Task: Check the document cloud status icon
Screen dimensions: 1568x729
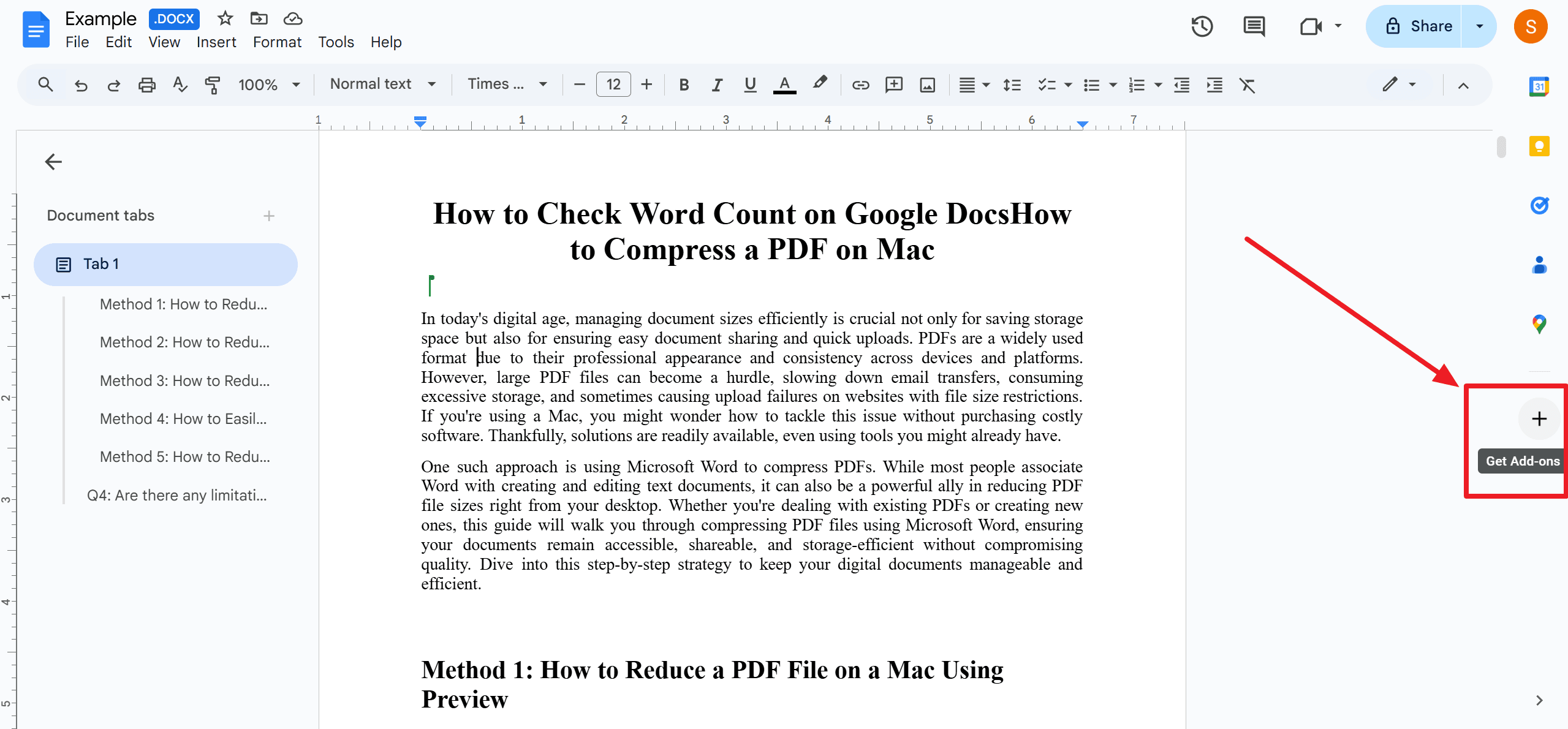Action: pos(293,18)
